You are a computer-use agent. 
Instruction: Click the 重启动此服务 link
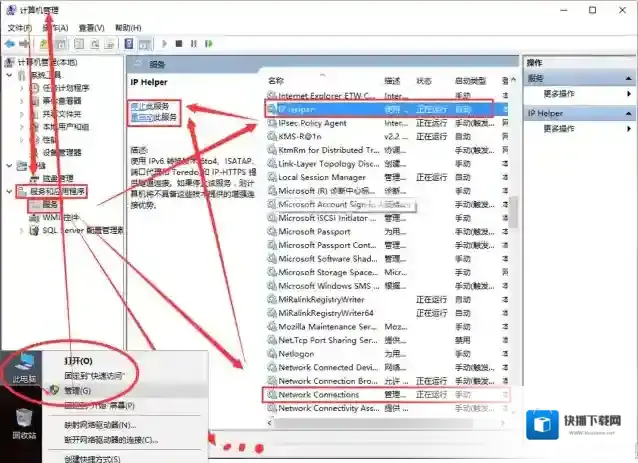point(152,117)
